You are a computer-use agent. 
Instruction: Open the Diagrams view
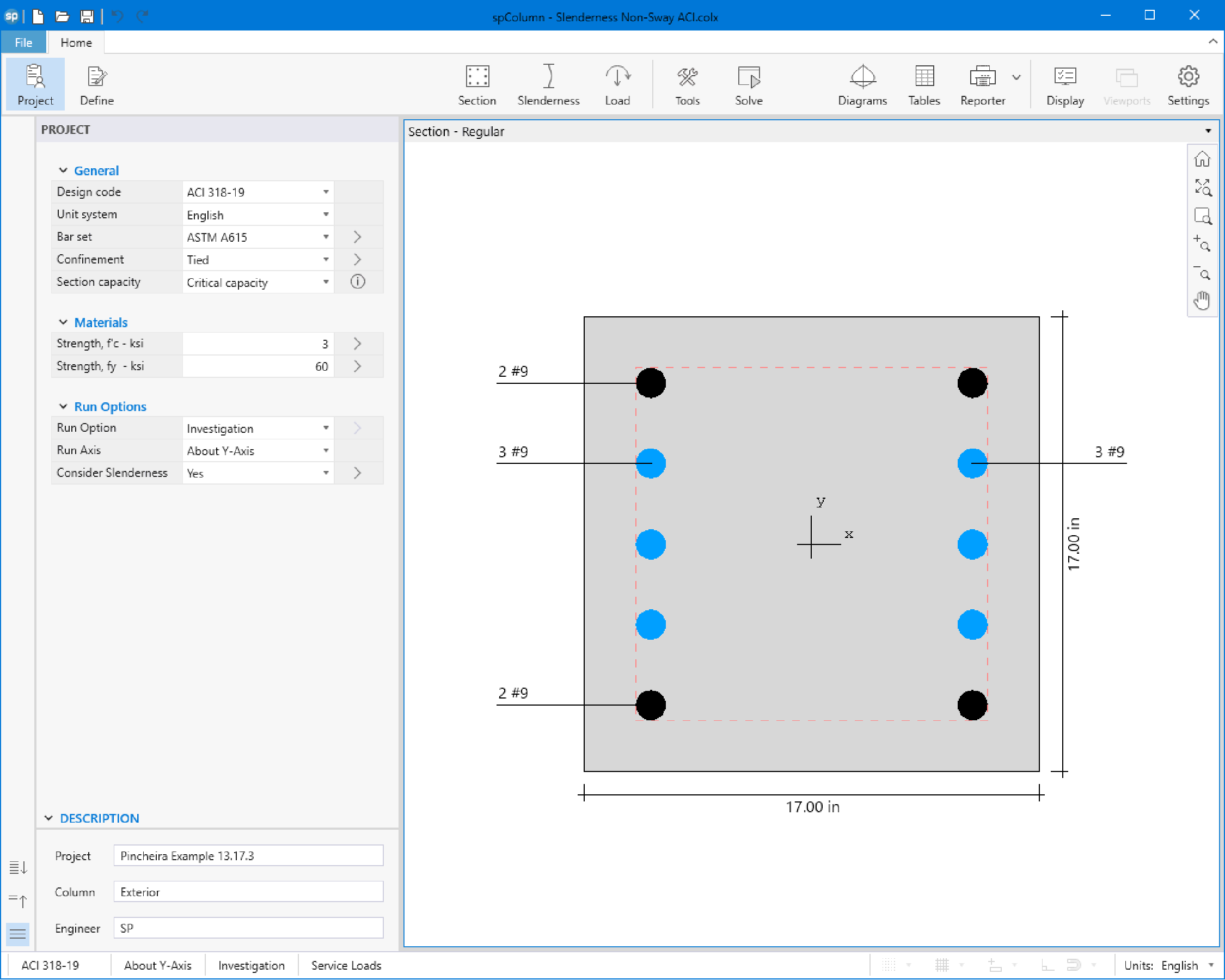click(862, 84)
